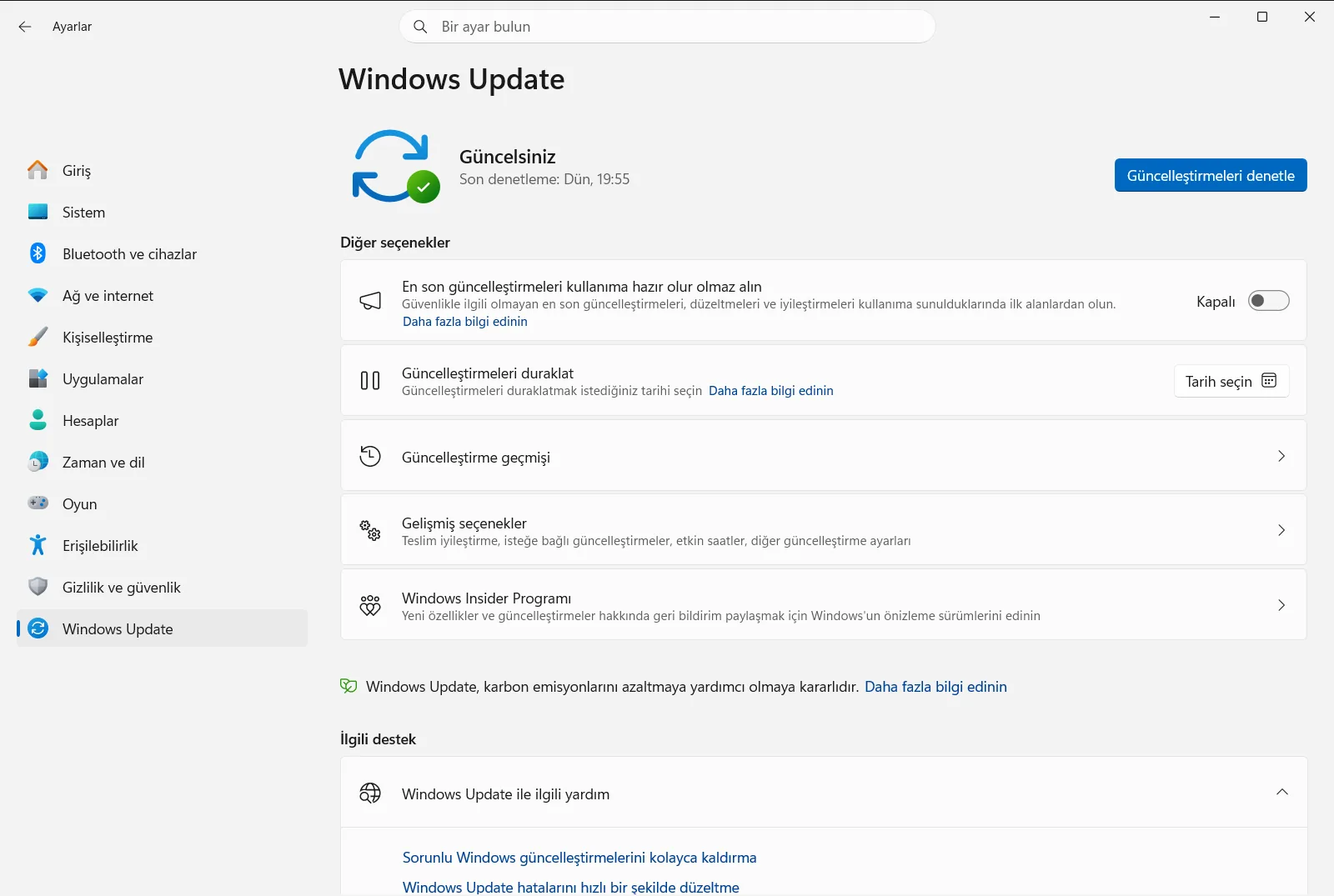1334x896 pixels.
Task: Click the Güncelsiniz status text
Action: point(508,157)
